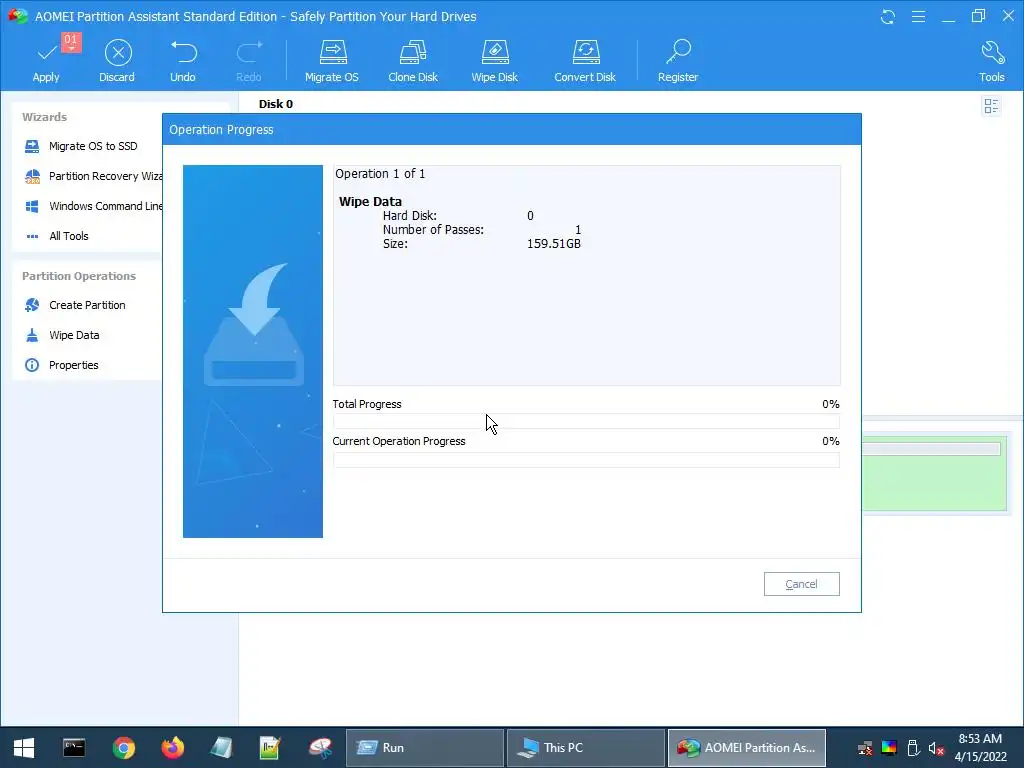Launch Chrome from the taskbar
Screen dimensions: 1024x768
123,748
